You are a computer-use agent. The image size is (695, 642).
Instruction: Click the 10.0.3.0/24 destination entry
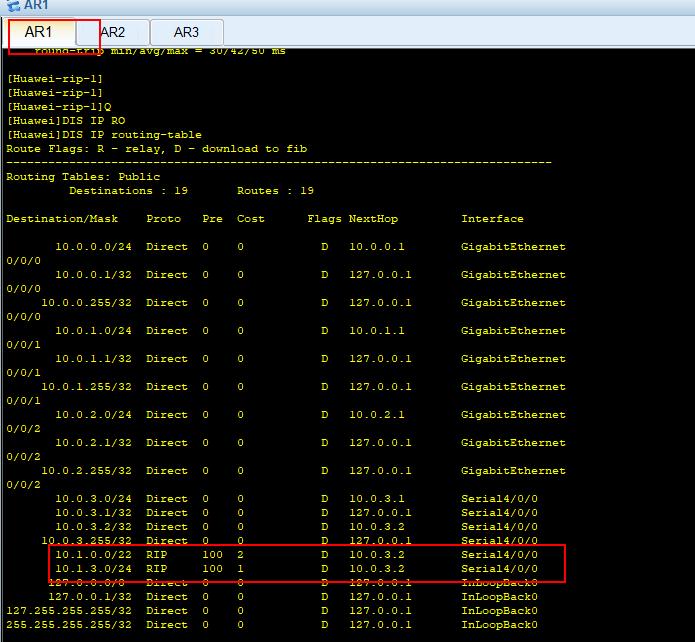93,498
